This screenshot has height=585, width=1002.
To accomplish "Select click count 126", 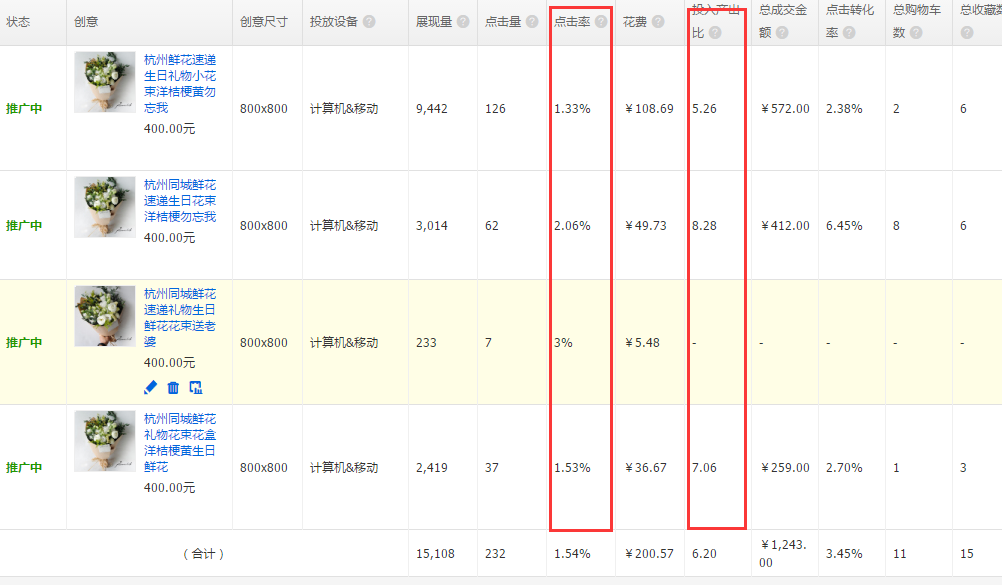I will 495,109.
